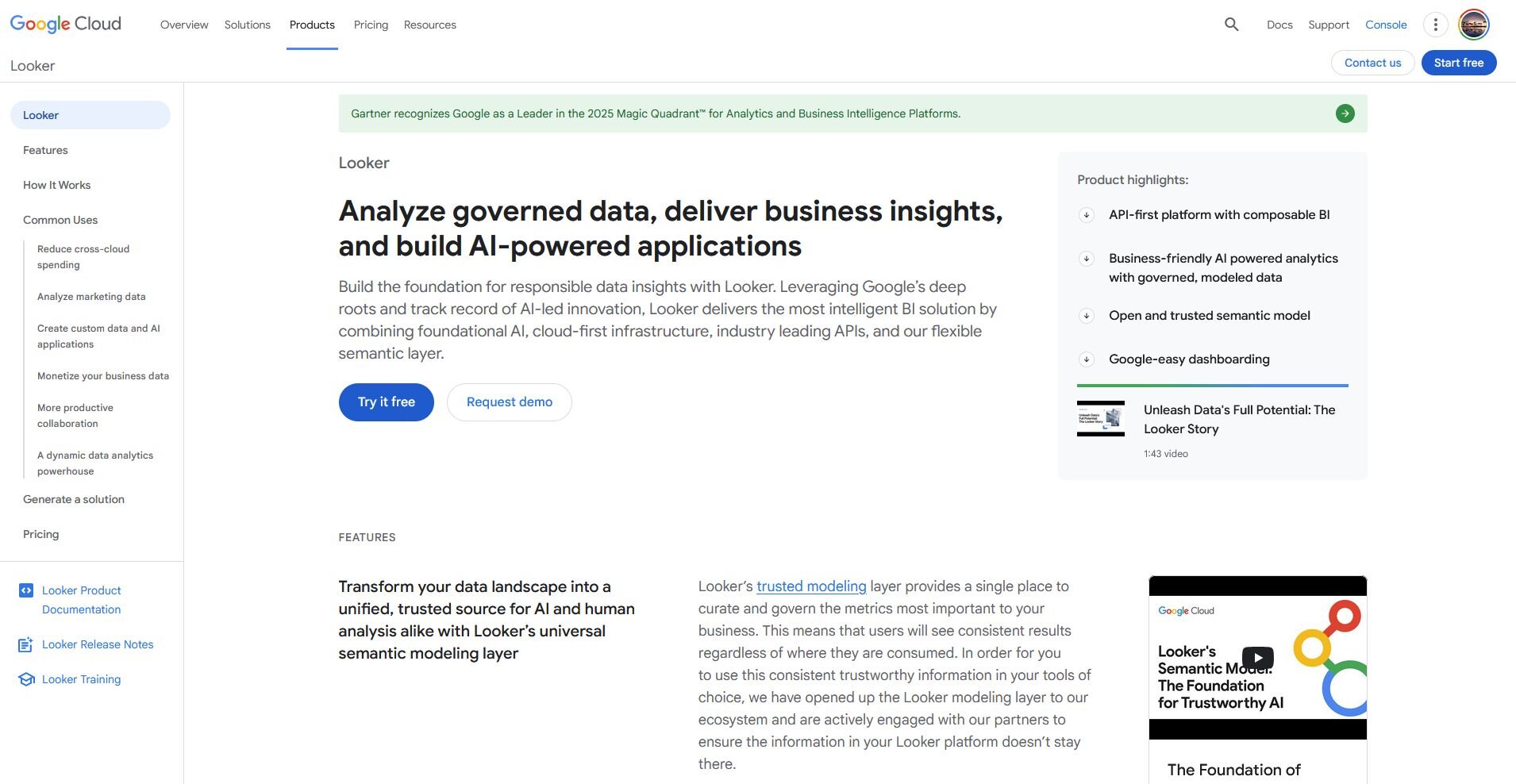Open the search magnifier icon

point(1231,25)
